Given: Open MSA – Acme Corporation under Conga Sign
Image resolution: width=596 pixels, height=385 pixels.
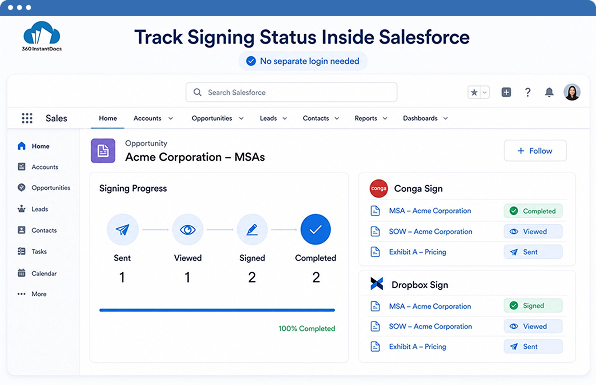Looking at the screenshot, I should pyautogui.click(x=430, y=211).
